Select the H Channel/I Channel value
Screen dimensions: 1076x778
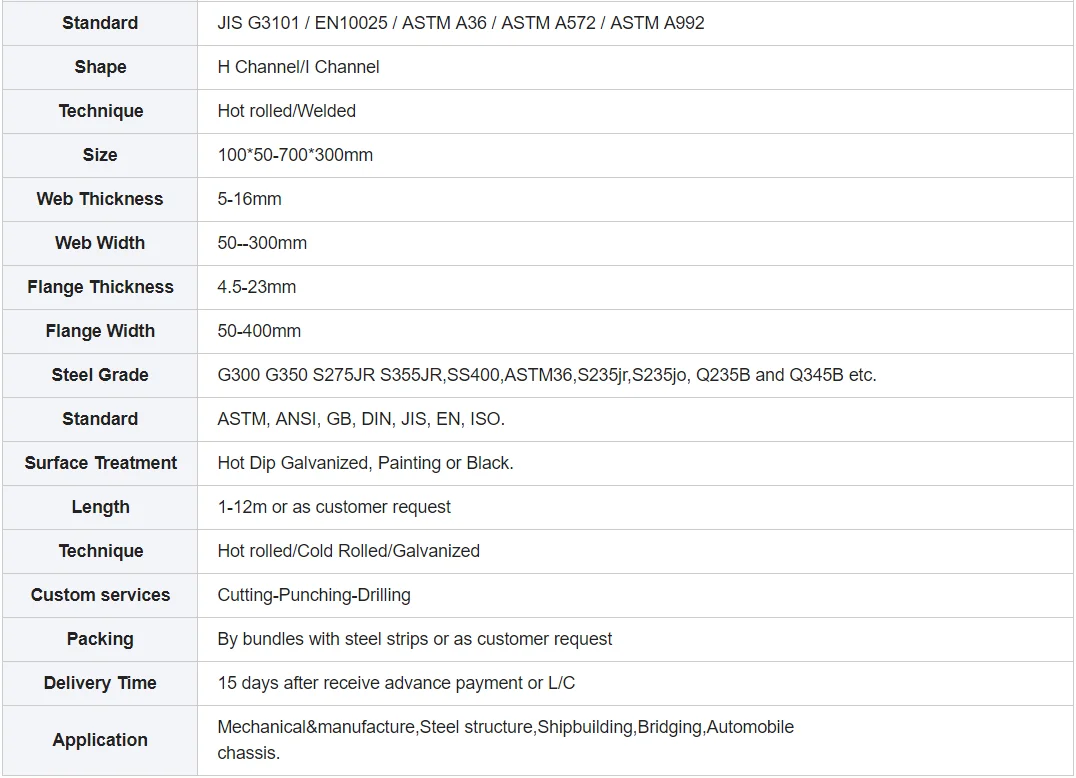(298, 67)
